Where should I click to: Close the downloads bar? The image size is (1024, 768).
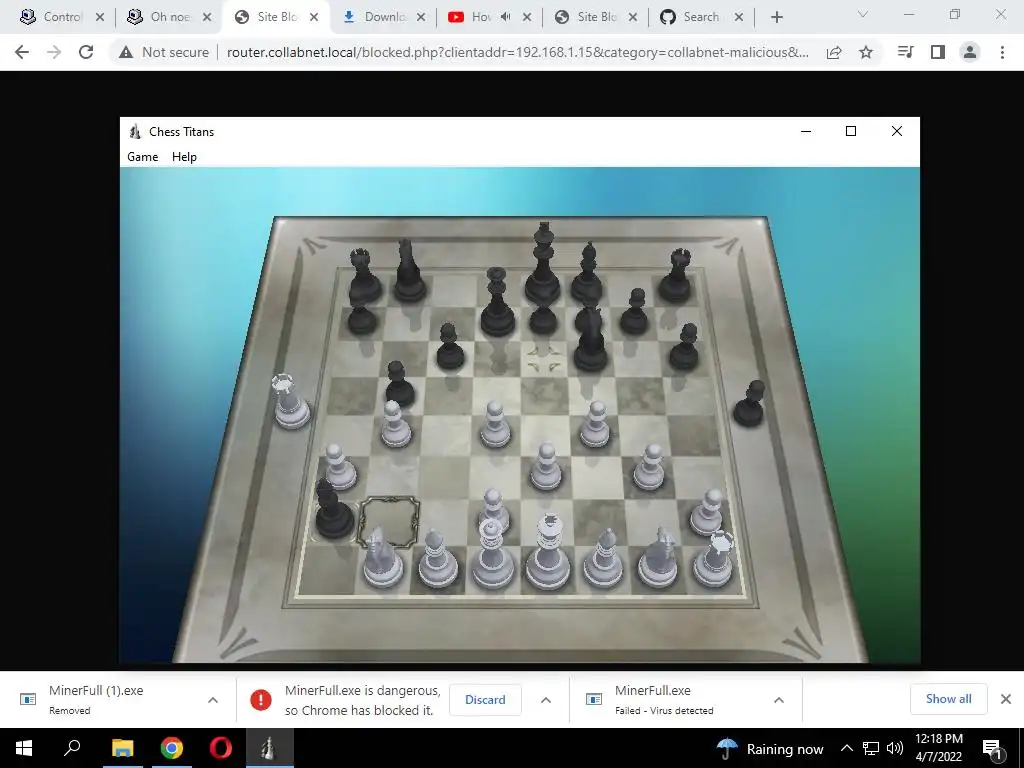coord(1006,699)
